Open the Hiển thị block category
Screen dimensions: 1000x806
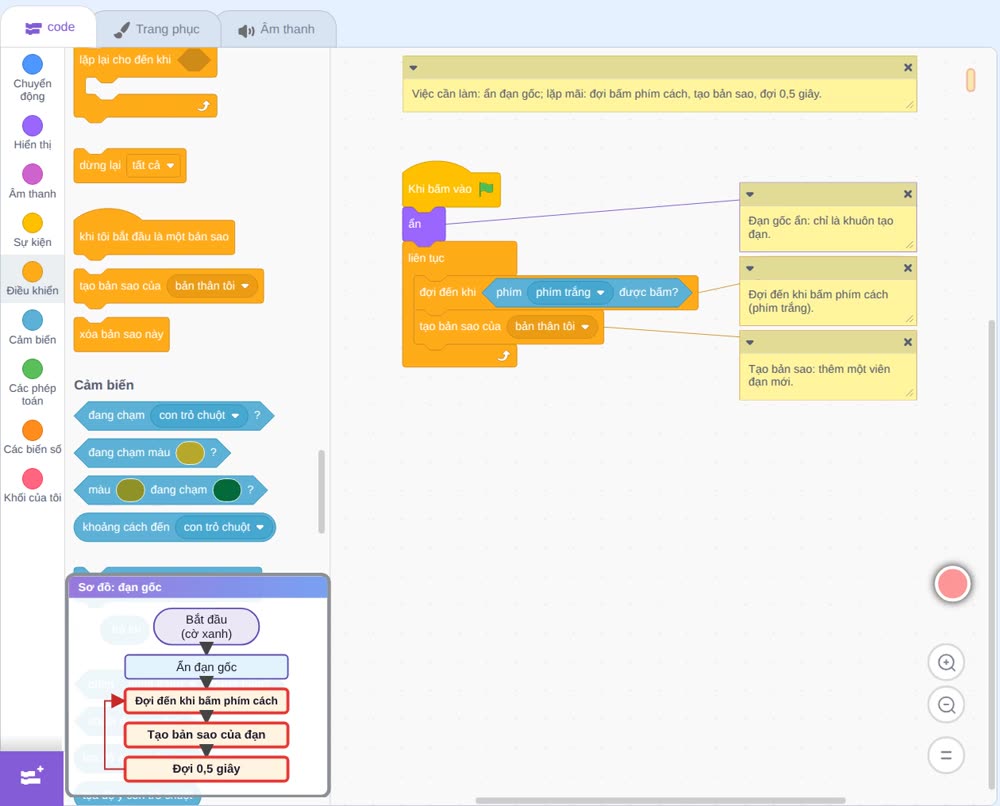(32, 133)
